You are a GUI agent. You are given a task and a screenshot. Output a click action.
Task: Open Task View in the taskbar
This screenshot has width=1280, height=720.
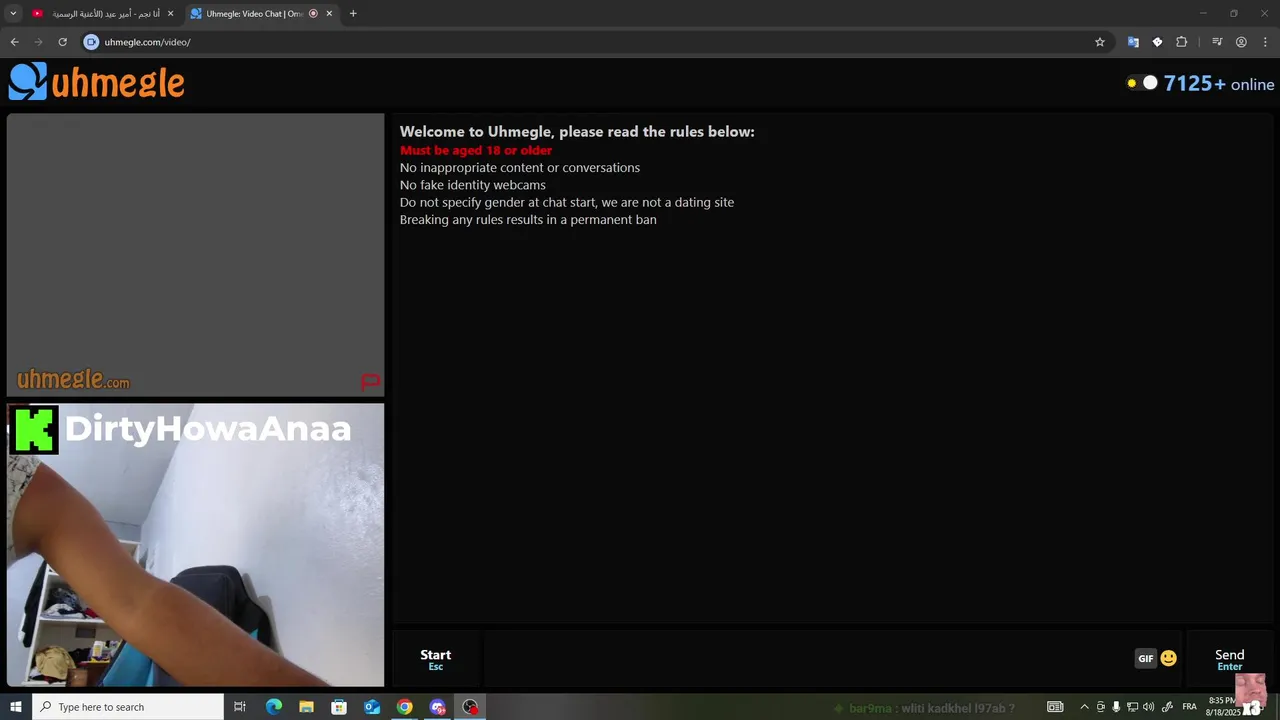click(240, 707)
